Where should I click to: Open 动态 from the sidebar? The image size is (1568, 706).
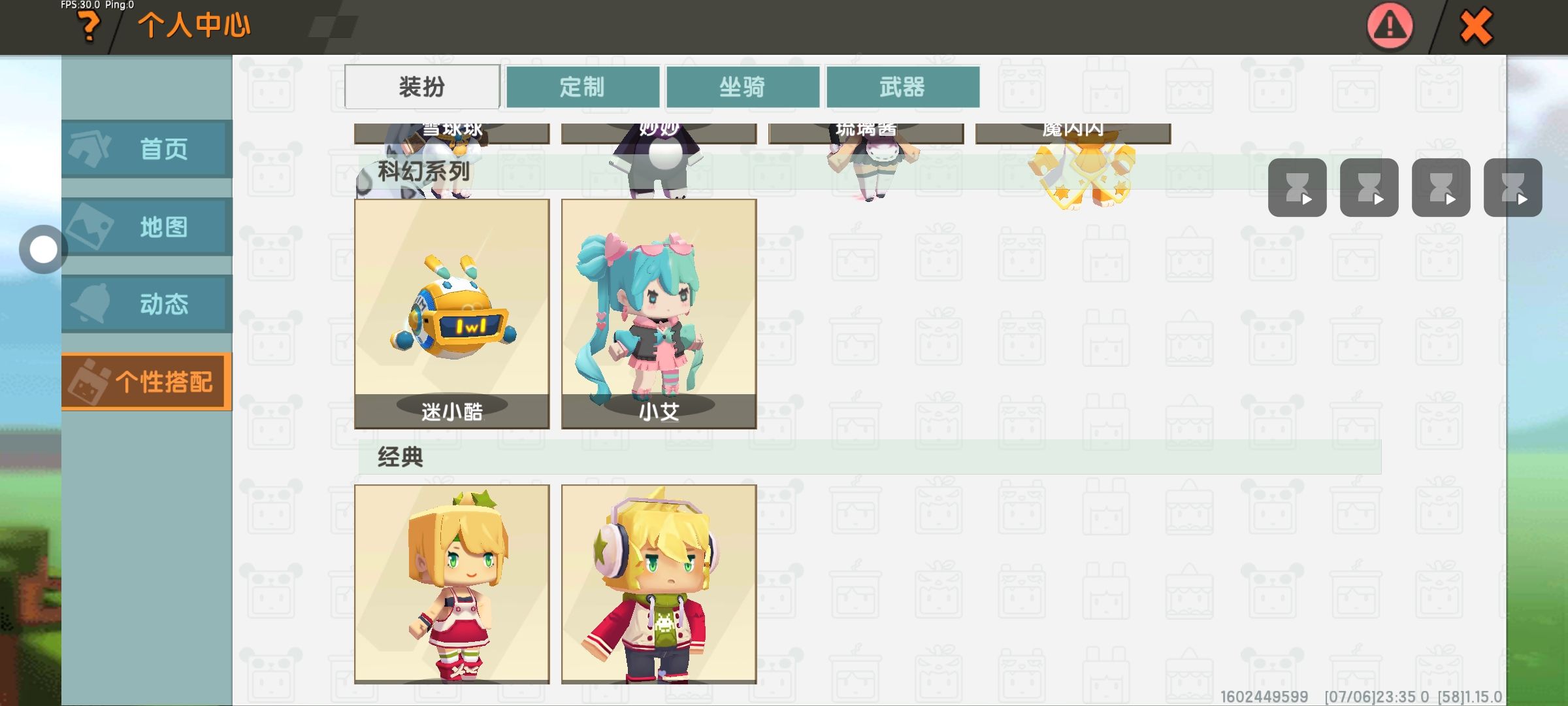(147, 304)
